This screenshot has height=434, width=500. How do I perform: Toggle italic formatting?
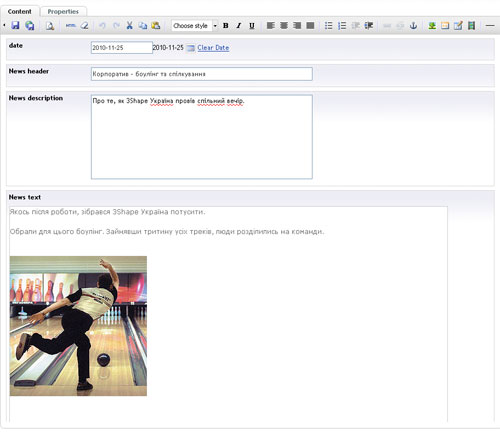pos(239,25)
